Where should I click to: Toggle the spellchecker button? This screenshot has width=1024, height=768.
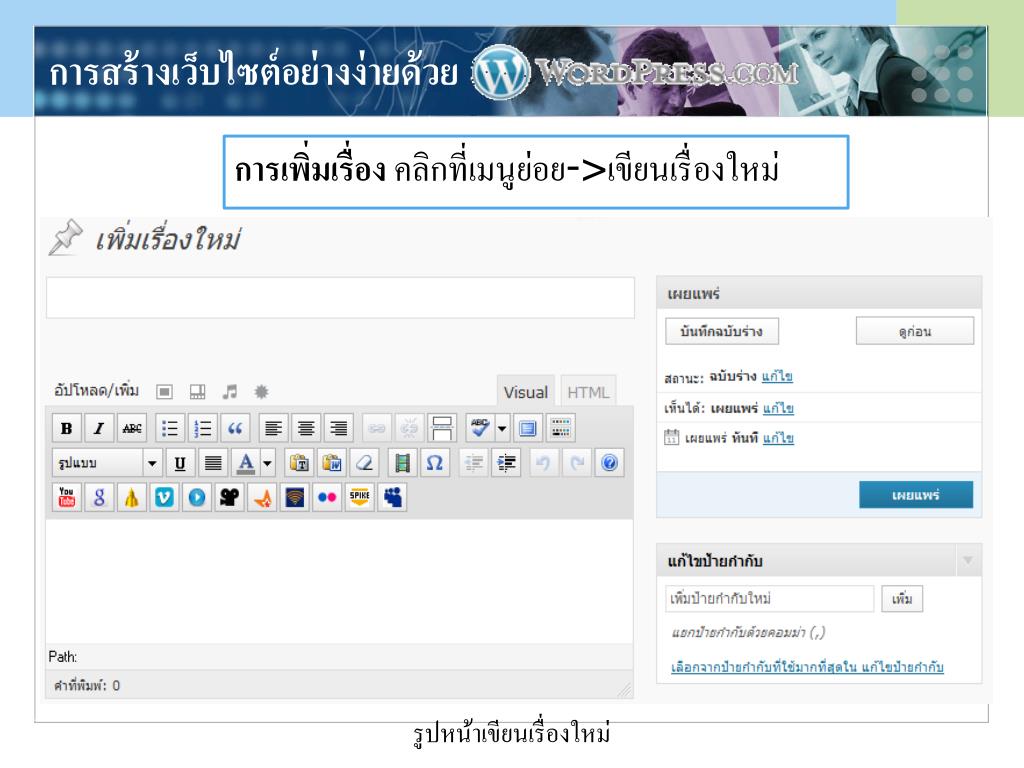click(x=480, y=428)
